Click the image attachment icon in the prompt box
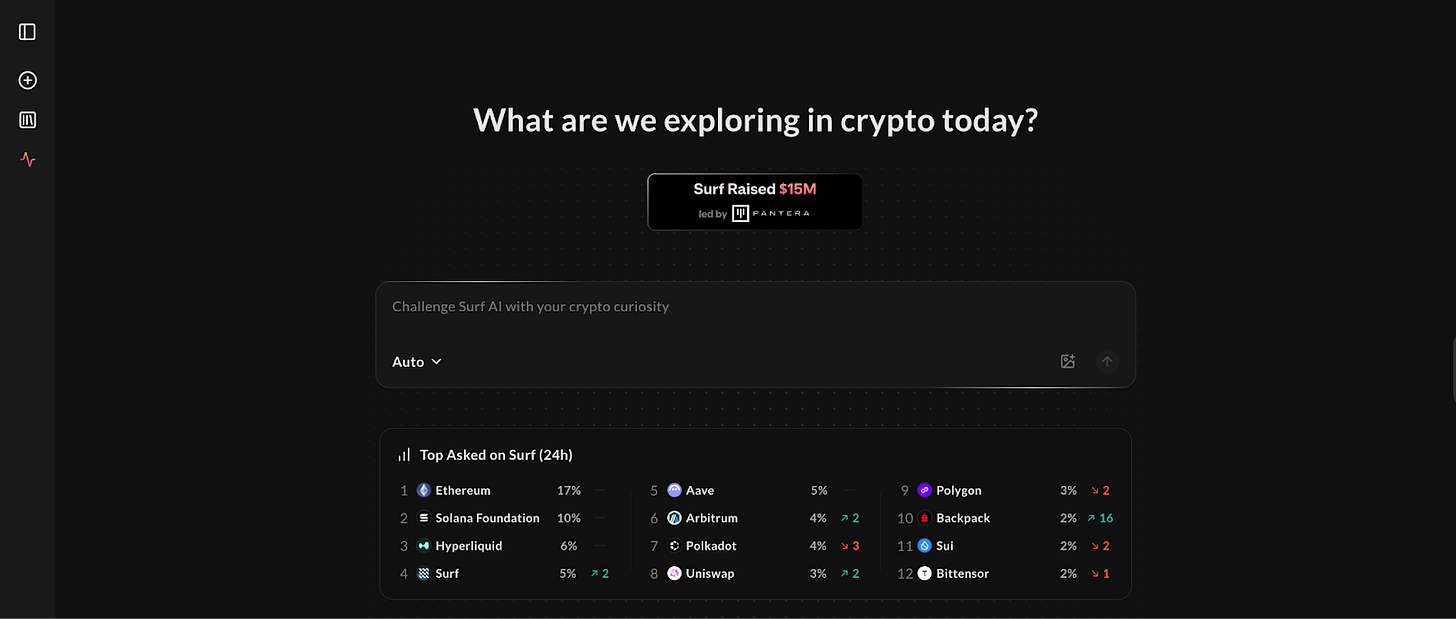The width and height of the screenshot is (1456, 619). point(1068,361)
